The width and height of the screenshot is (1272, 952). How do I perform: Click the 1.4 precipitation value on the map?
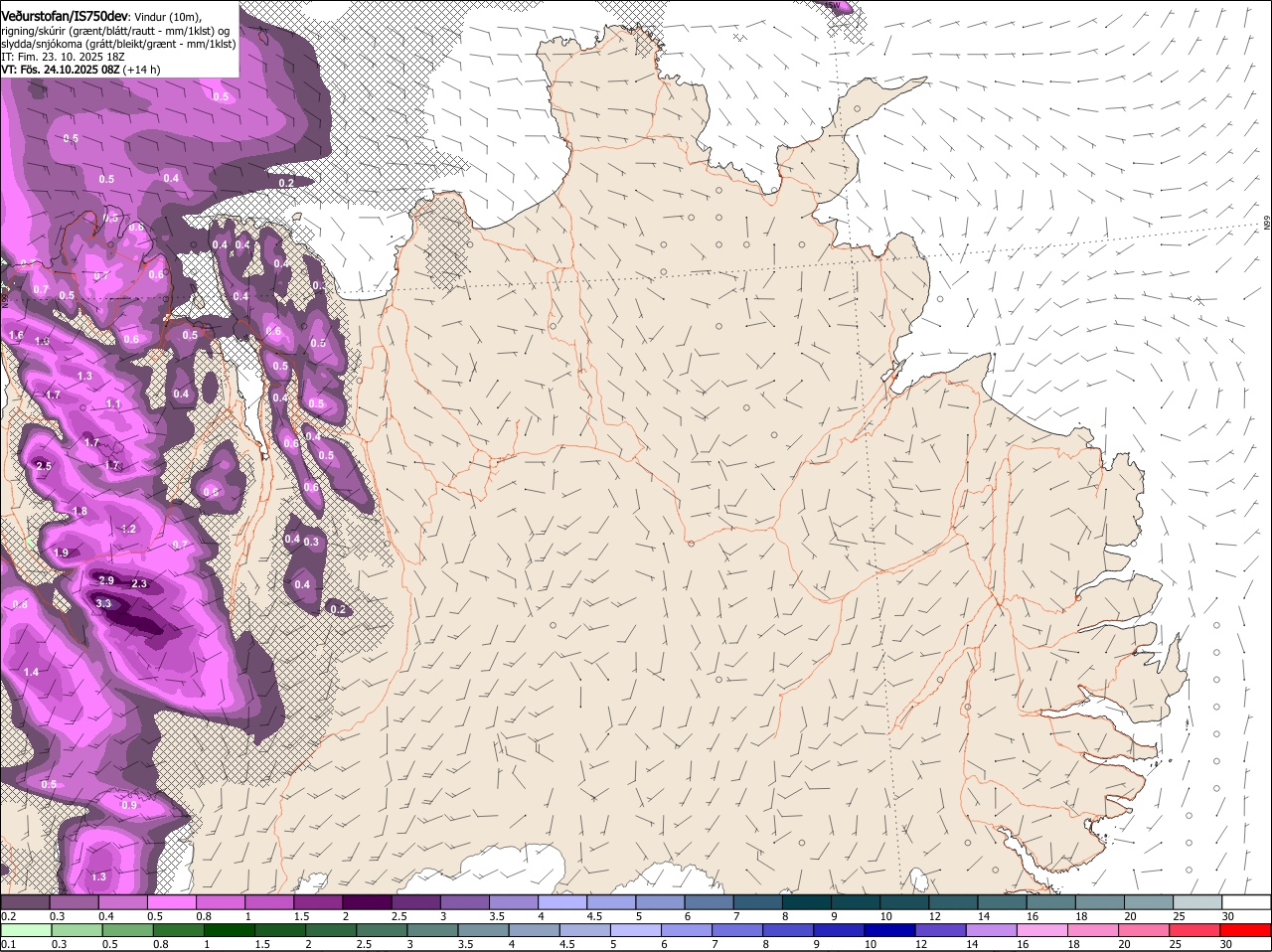point(31,672)
